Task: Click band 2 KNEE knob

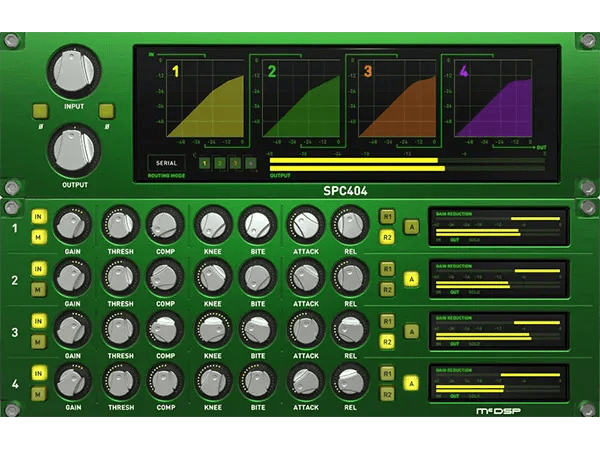Action: coord(213,278)
